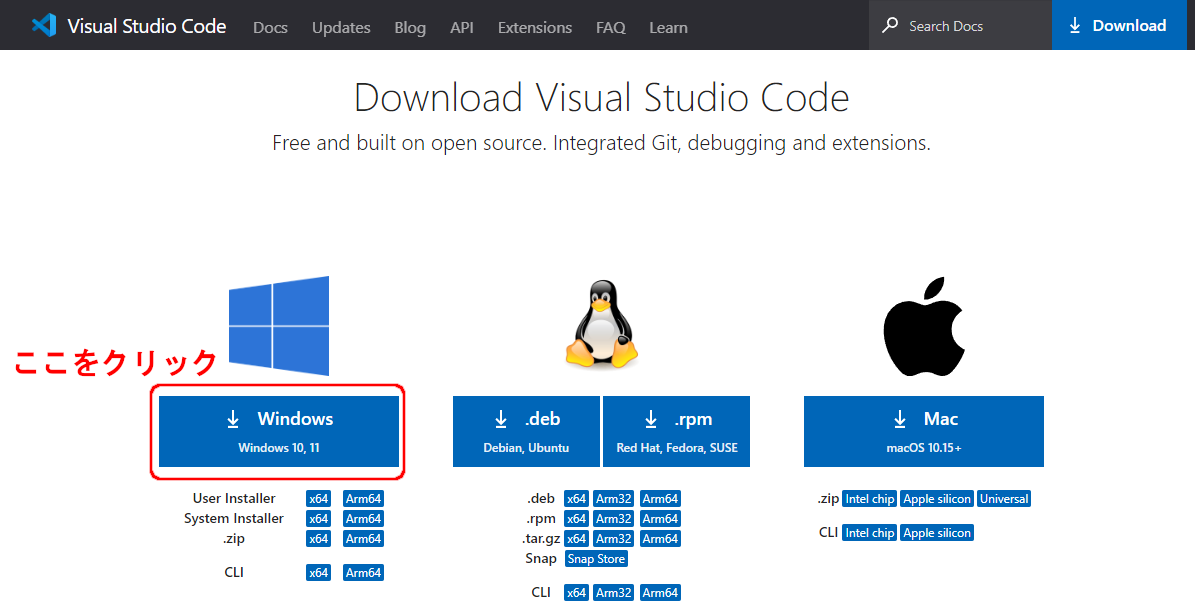Viewport: 1195px width, 614px height.
Task: Open the FAQ page
Action: click(610, 27)
